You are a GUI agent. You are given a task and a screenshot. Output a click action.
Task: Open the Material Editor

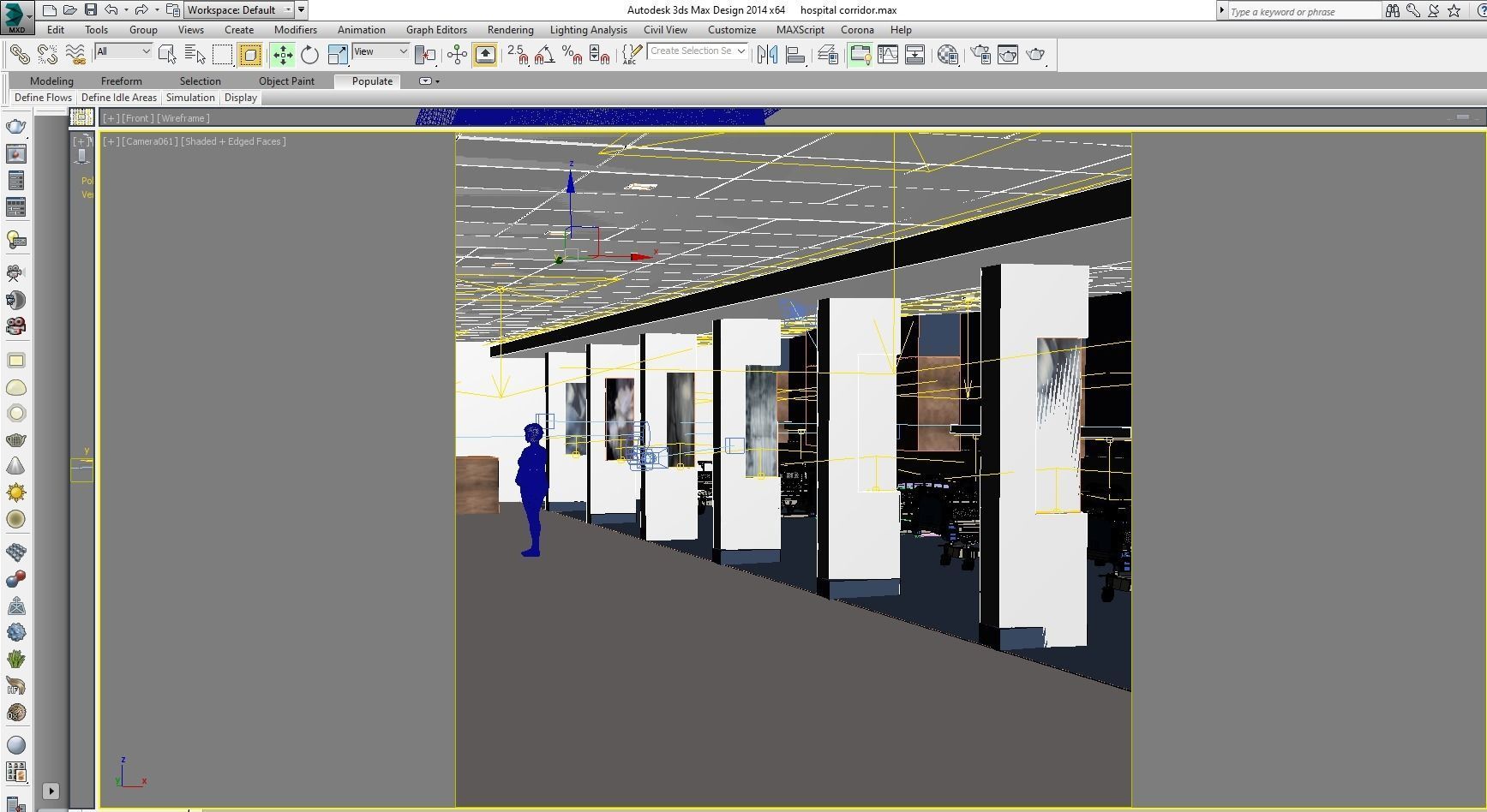coord(948,55)
